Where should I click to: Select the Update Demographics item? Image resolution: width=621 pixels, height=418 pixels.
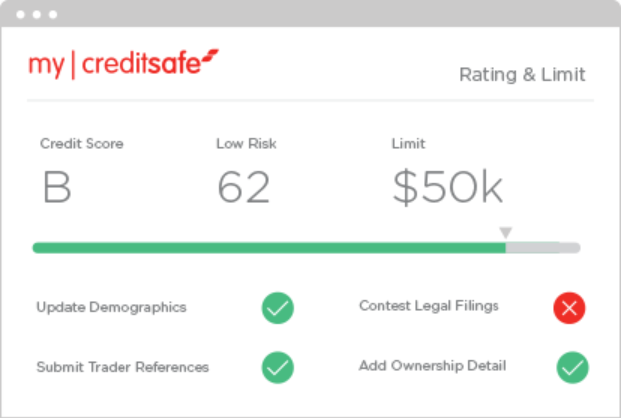click(111, 308)
